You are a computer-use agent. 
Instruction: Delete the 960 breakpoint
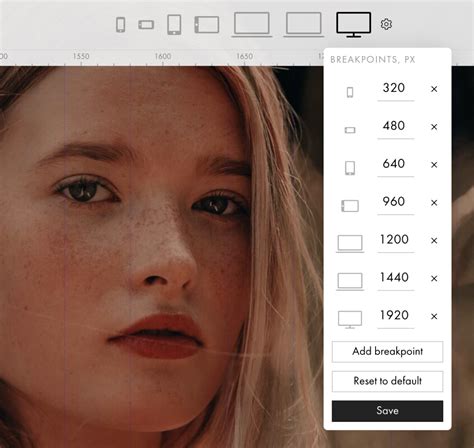pos(434,203)
